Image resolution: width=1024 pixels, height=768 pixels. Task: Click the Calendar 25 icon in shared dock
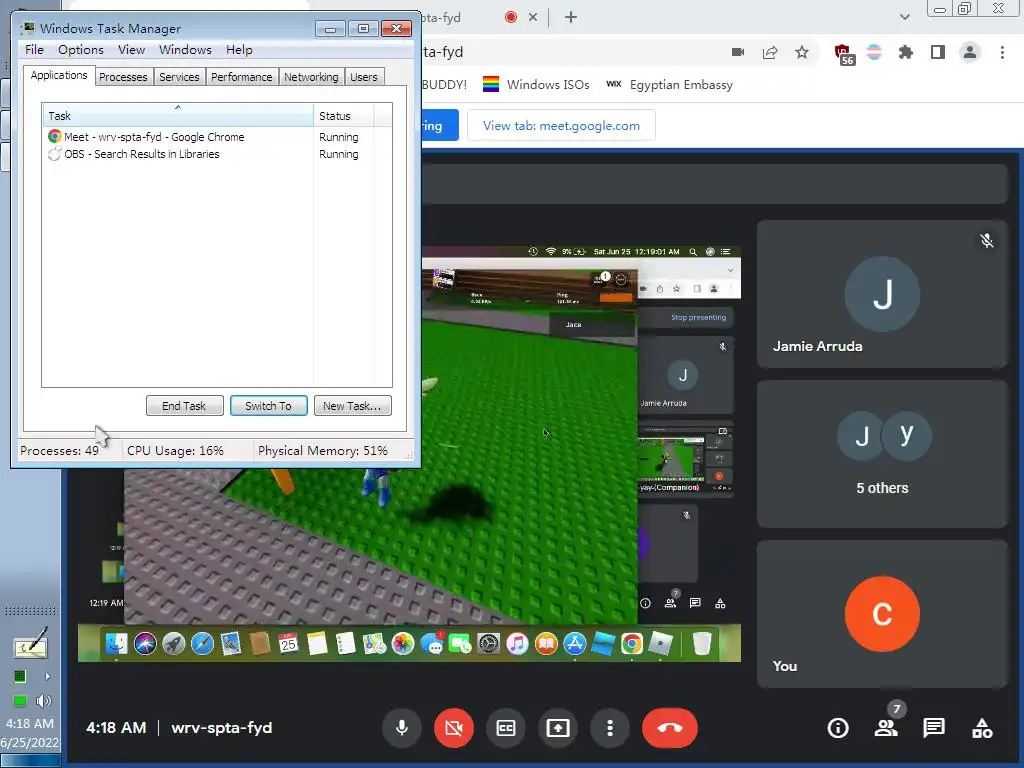pos(288,643)
